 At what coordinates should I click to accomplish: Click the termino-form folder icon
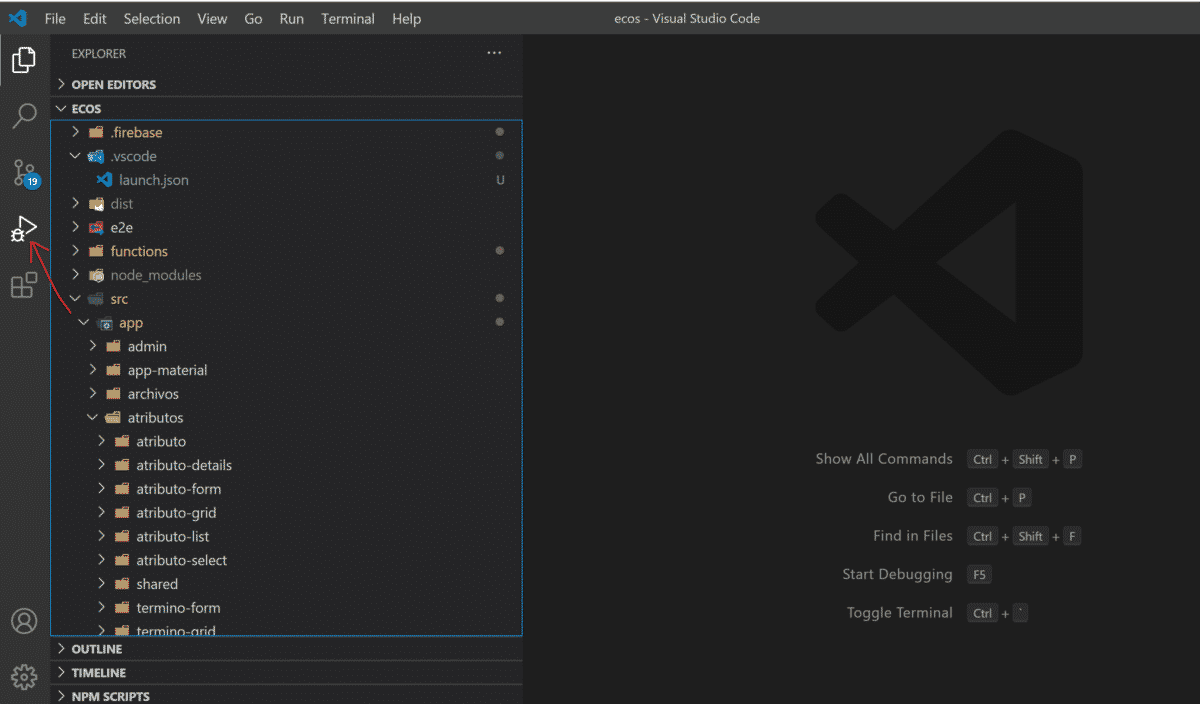coord(122,608)
